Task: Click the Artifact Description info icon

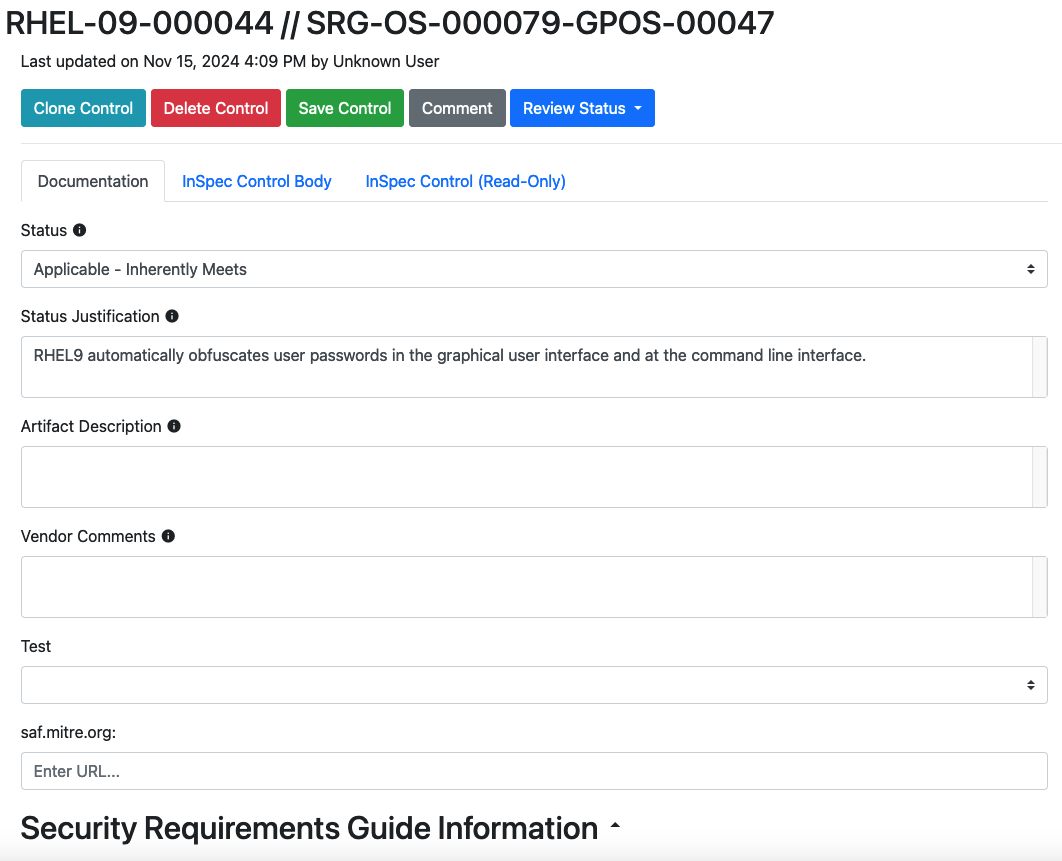Action: 174,426
